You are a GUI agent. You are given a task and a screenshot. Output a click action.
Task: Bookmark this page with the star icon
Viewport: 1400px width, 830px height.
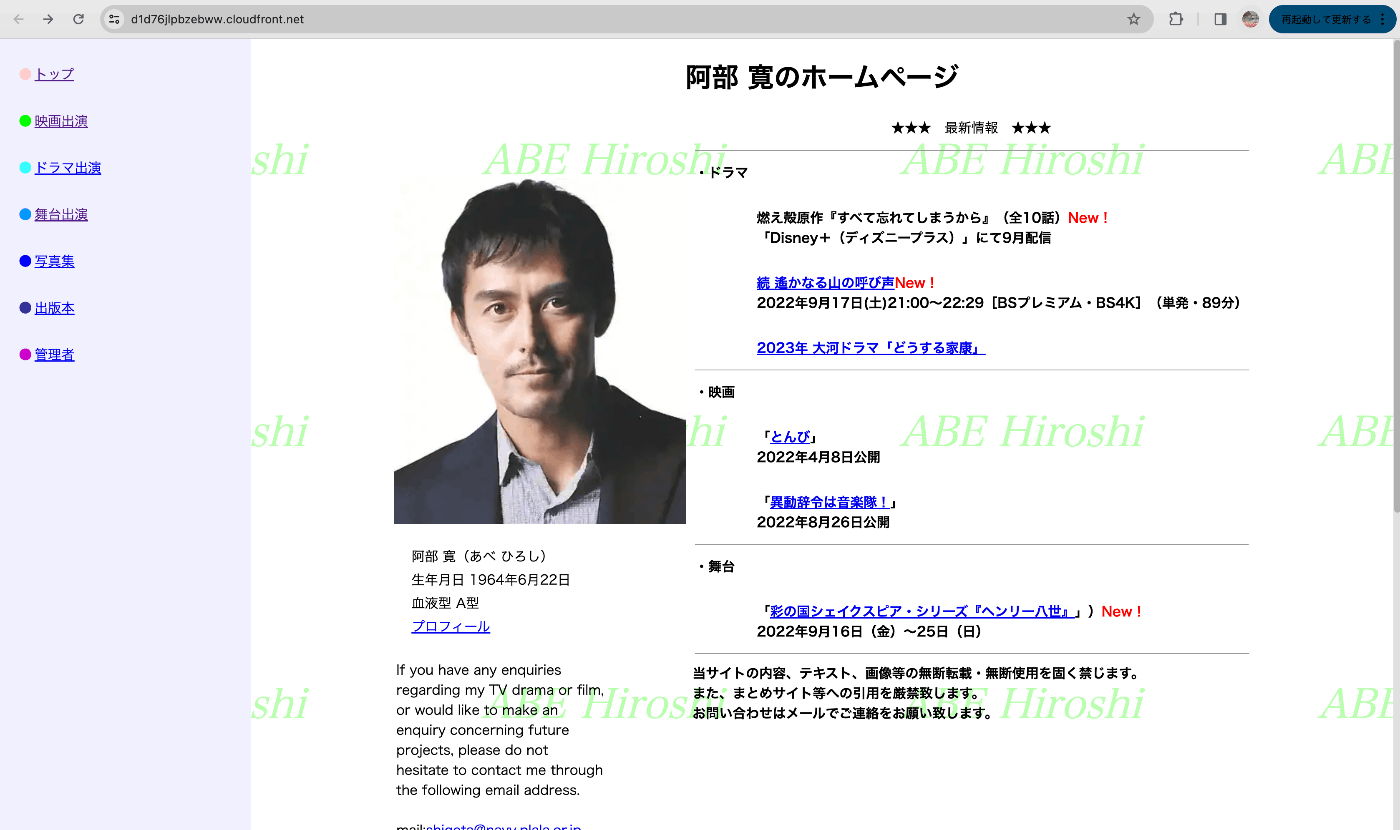[1134, 19]
